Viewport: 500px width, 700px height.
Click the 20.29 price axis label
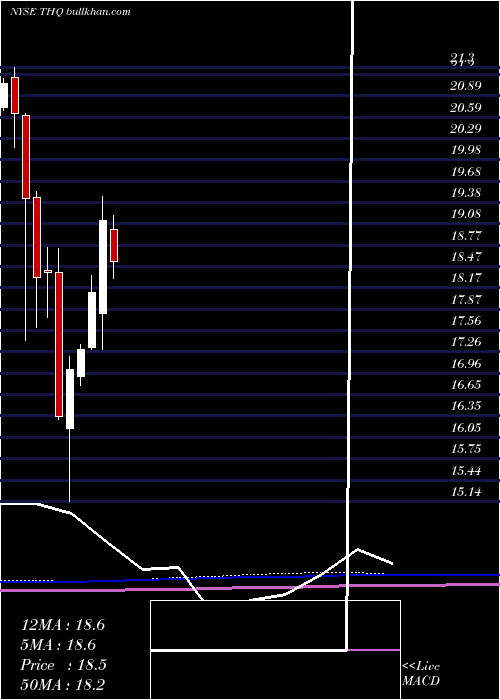coord(466,129)
